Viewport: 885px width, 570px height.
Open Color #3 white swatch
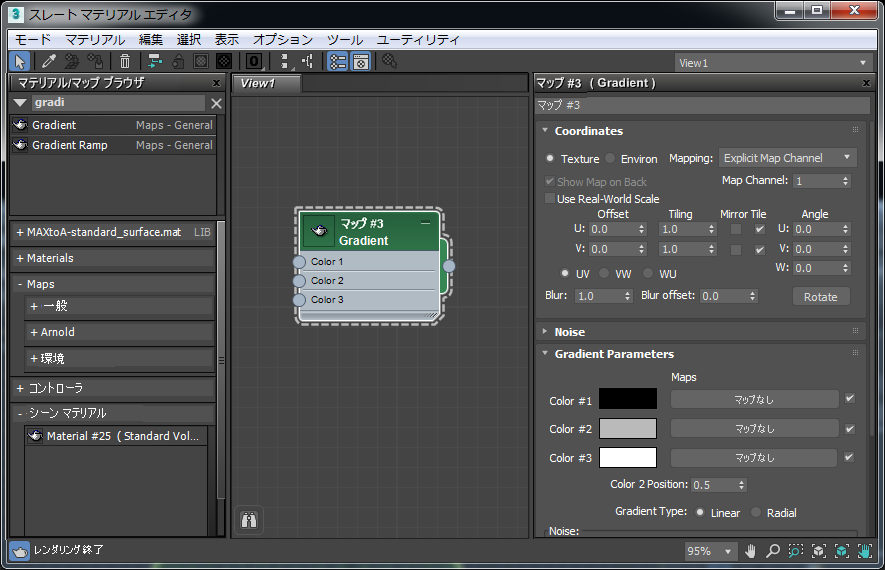(628, 457)
